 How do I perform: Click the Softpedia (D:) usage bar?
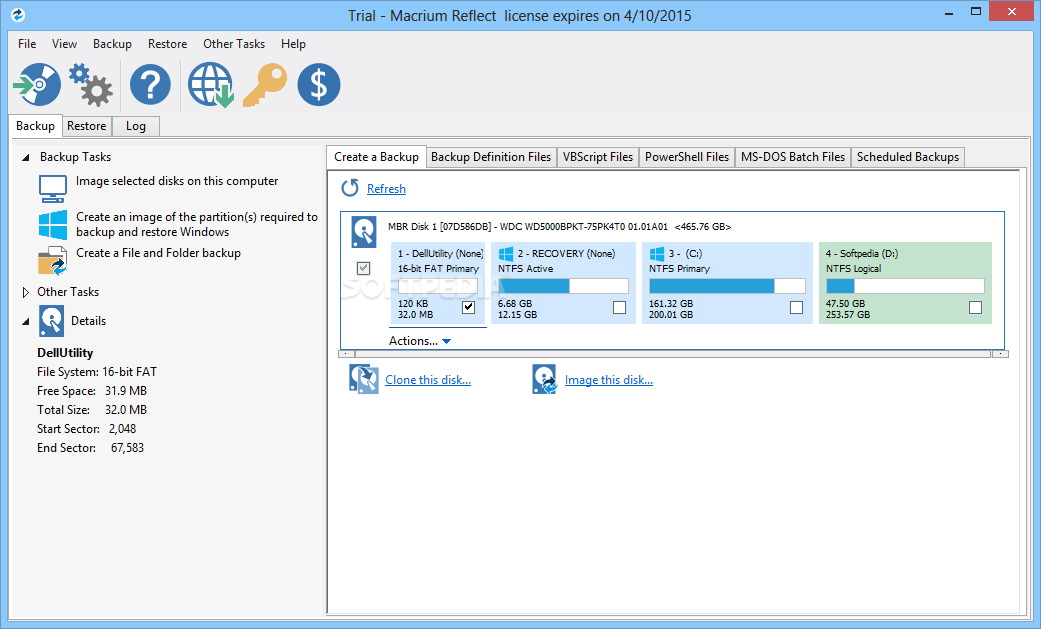[905, 286]
